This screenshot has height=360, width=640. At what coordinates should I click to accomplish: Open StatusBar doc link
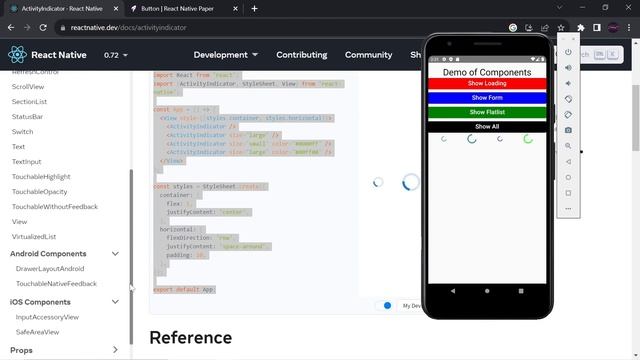pyautogui.click(x=27, y=117)
